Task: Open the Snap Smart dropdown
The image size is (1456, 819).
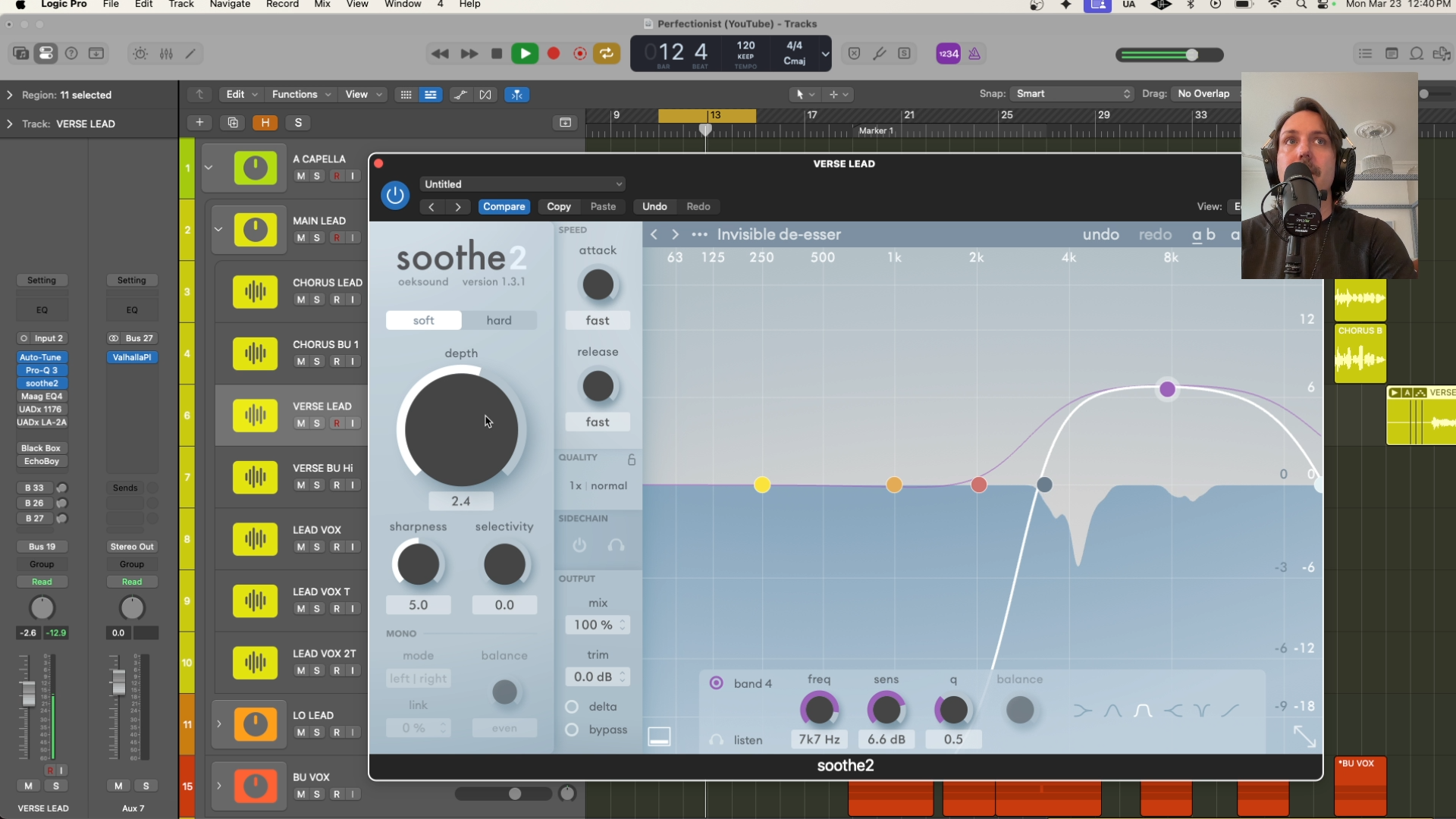Action: coord(1072,94)
